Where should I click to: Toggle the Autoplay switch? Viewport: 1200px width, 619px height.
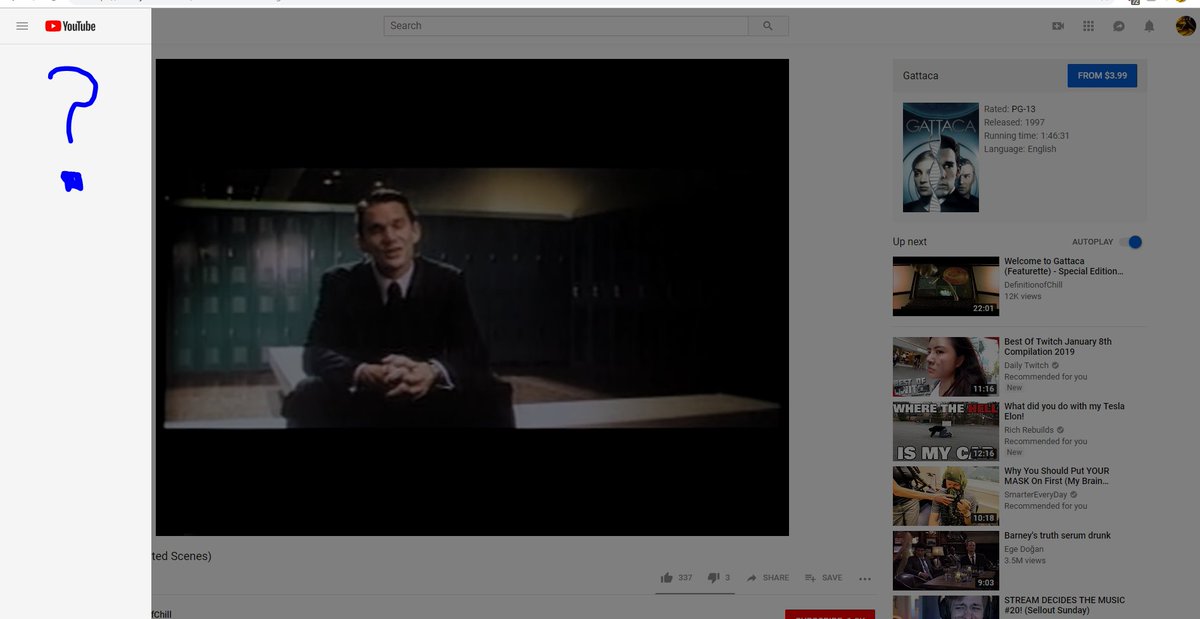point(1132,242)
